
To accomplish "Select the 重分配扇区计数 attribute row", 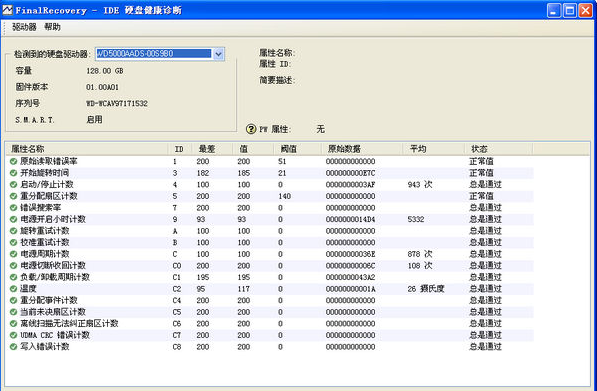I will 270,196.
